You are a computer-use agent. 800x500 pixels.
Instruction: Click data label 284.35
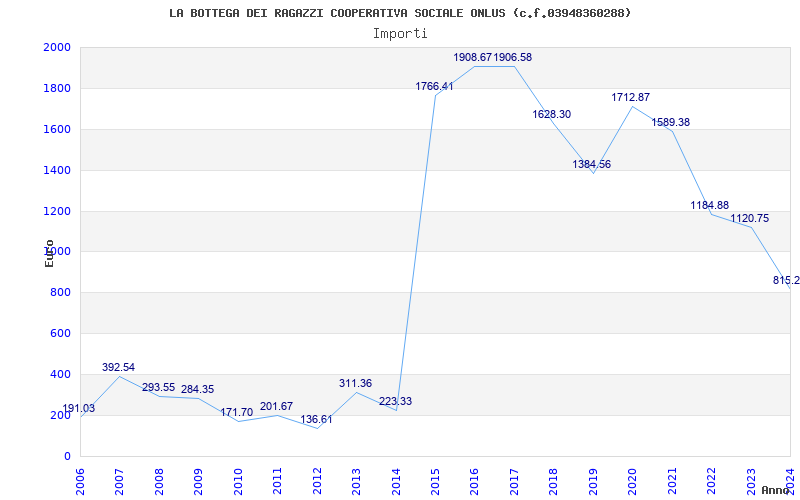(x=197, y=389)
